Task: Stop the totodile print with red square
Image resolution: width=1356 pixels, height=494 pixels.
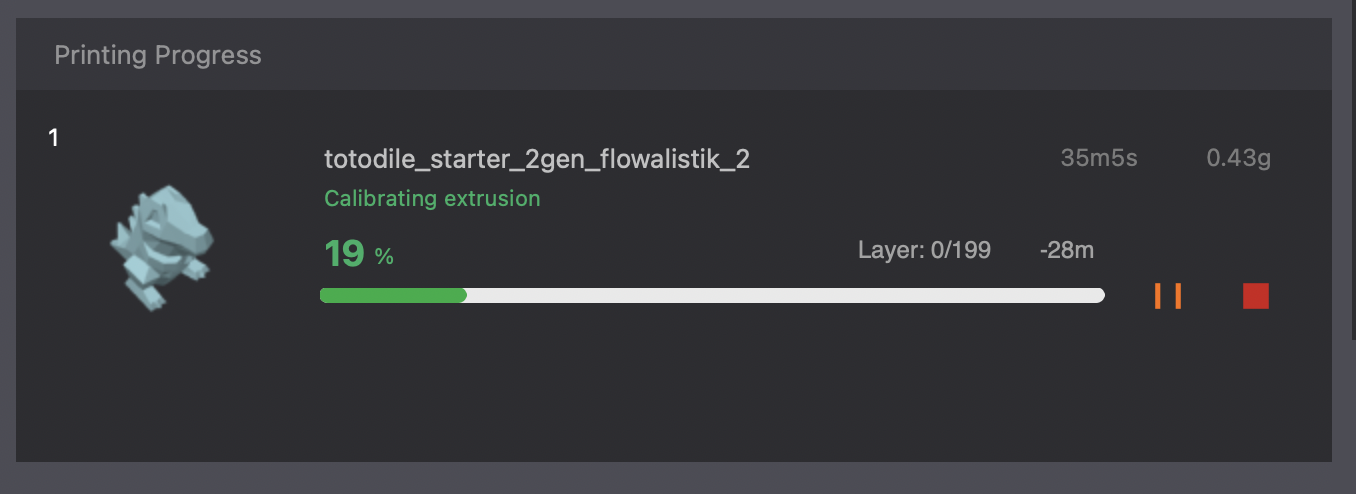Action: point(1255,296)
